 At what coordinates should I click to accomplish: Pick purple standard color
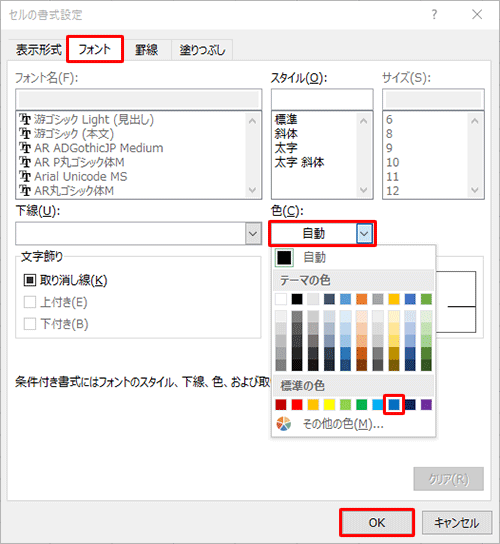[x=426, y=405]
